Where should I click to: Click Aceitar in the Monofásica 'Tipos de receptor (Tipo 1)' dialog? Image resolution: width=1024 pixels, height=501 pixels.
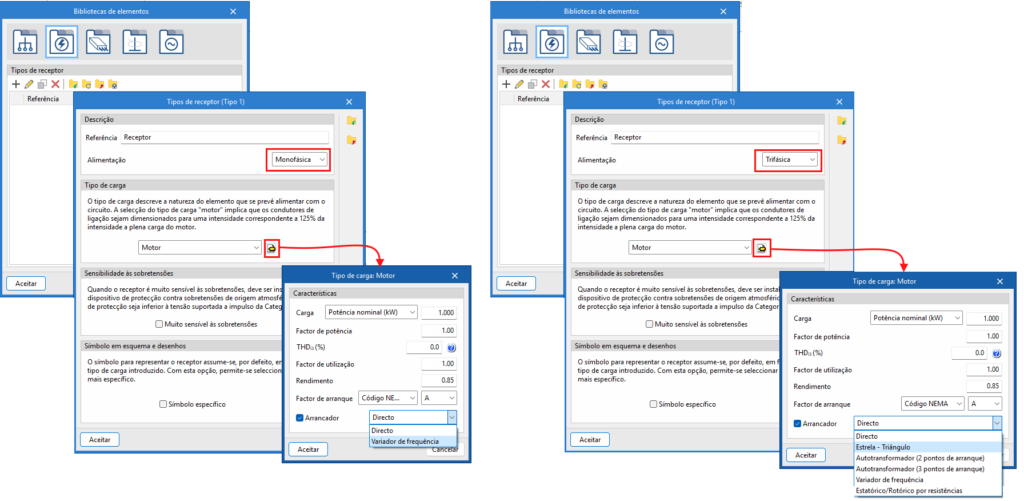coord(100,440)
